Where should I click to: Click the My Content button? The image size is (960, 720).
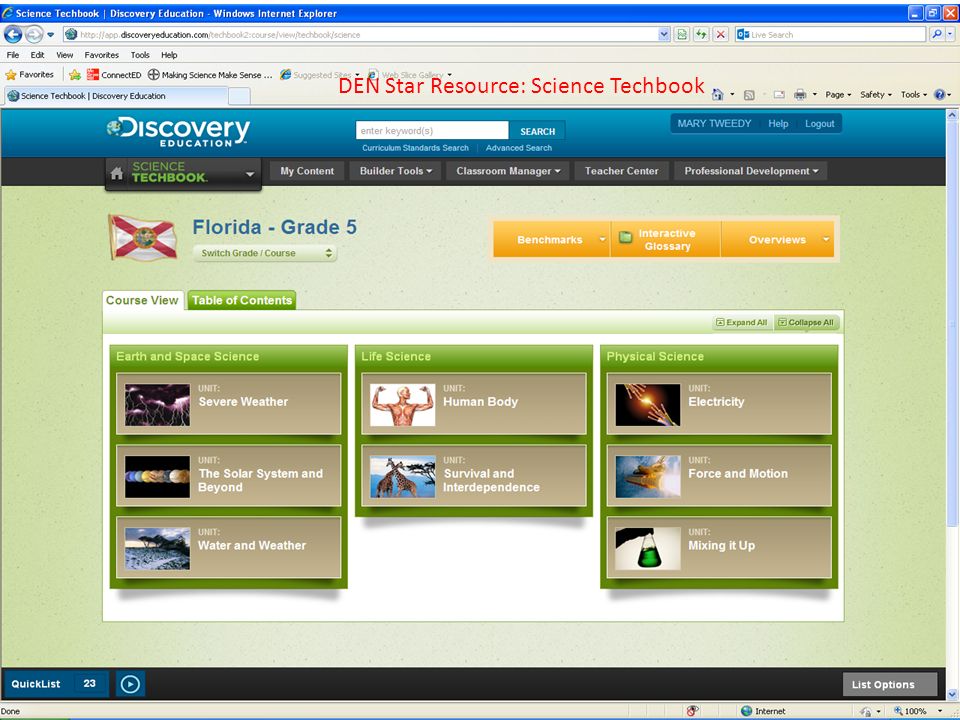pyautogui.click(x=307, y=171)
